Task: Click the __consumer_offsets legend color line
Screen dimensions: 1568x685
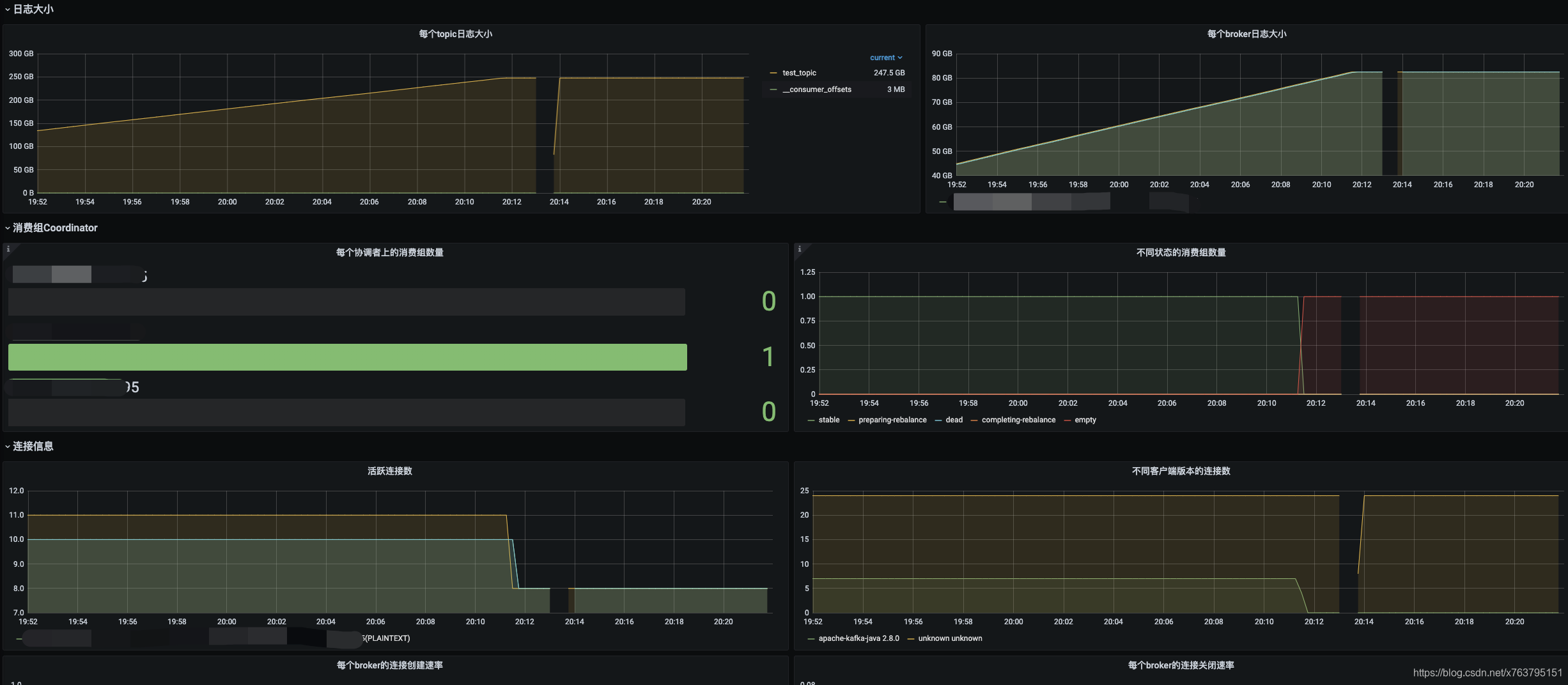Action: coord(773,89)
